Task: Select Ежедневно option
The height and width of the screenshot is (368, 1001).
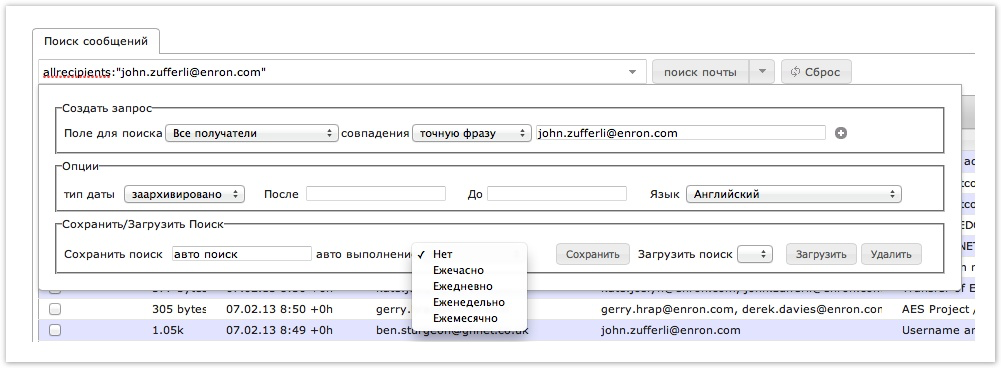Action: click(x=470, y=286)
